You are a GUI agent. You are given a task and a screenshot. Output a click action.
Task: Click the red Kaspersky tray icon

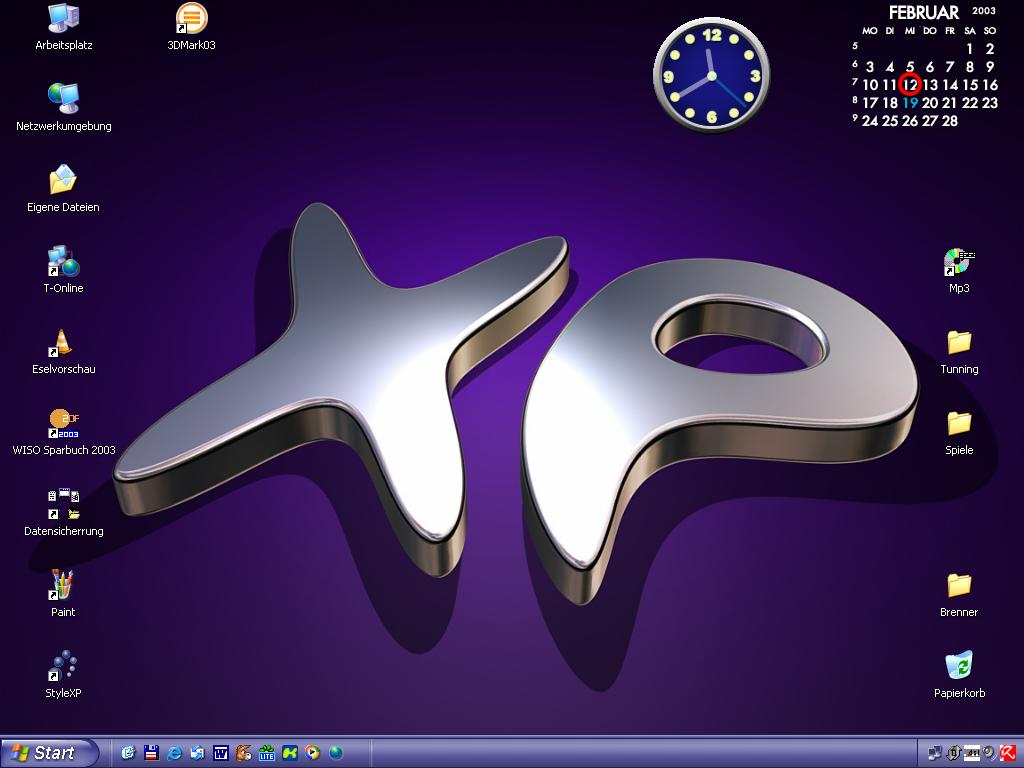pyautogui.click(x=1008, y=753)
